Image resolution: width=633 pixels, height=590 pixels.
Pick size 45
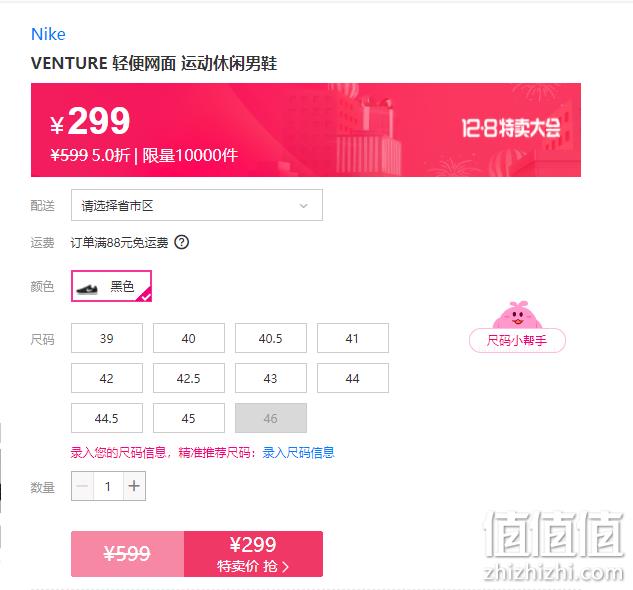[189, 418]
